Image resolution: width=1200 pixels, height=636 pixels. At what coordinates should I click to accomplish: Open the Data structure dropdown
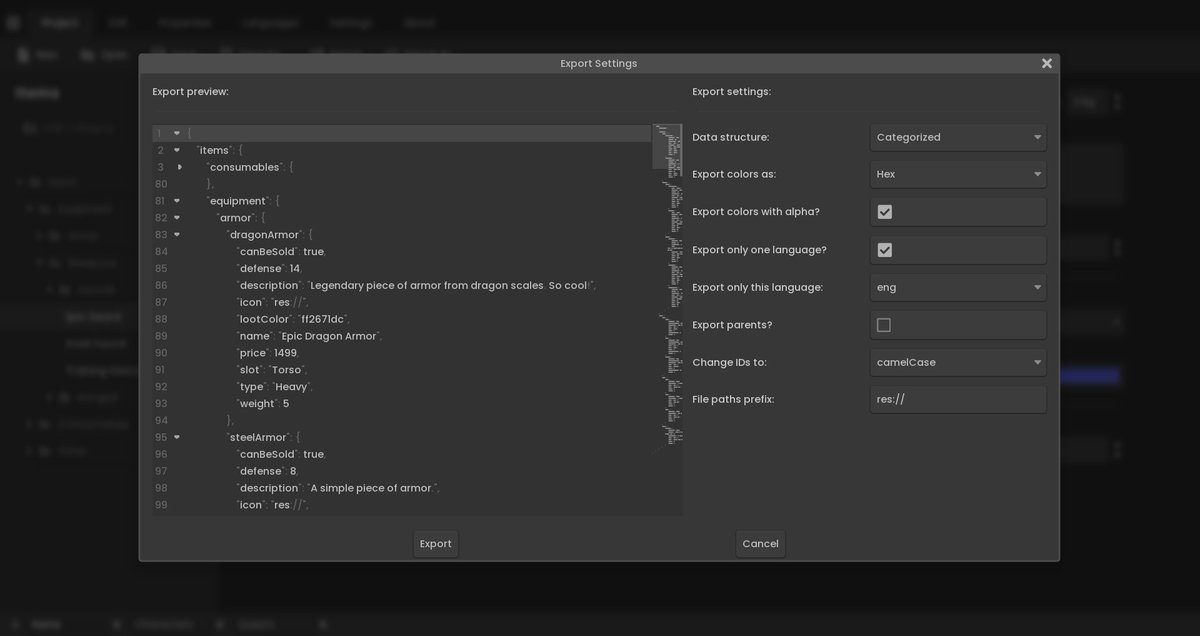coord(958,137)
